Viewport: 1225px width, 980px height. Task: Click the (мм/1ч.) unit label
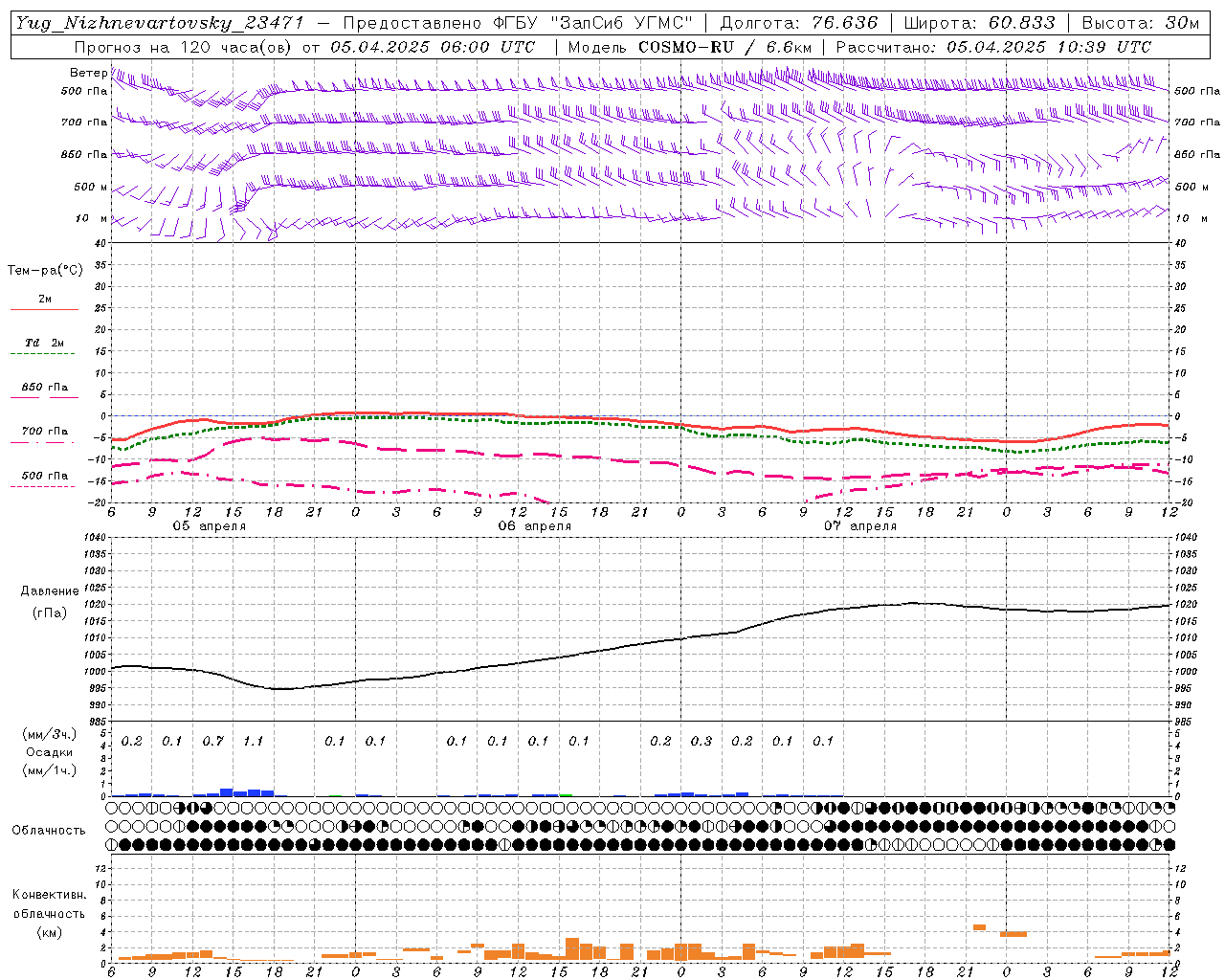pyautogui.click(x=50, y=770)
